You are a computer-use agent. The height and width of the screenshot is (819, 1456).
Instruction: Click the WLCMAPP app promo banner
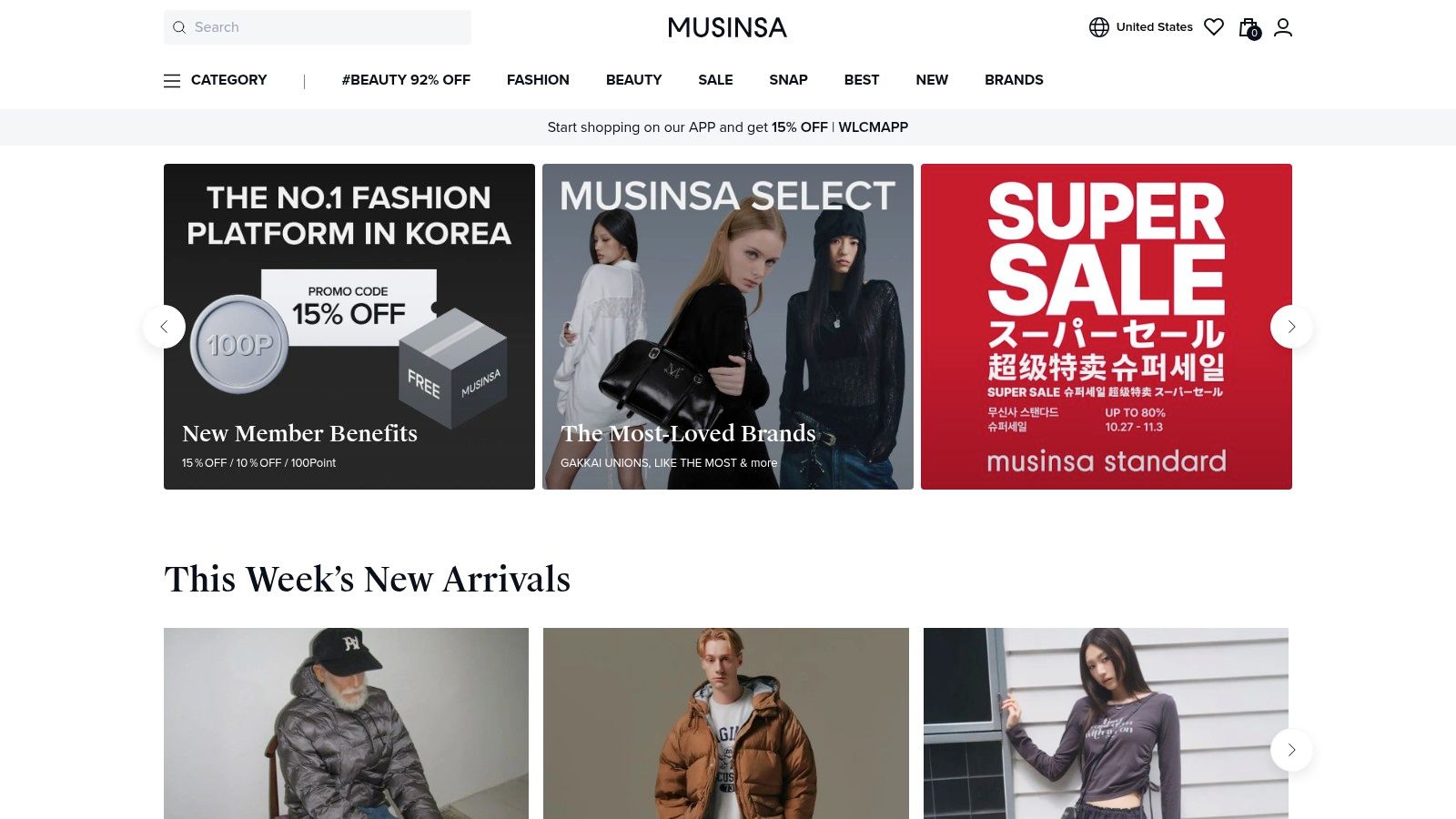(x=728, y=127)
